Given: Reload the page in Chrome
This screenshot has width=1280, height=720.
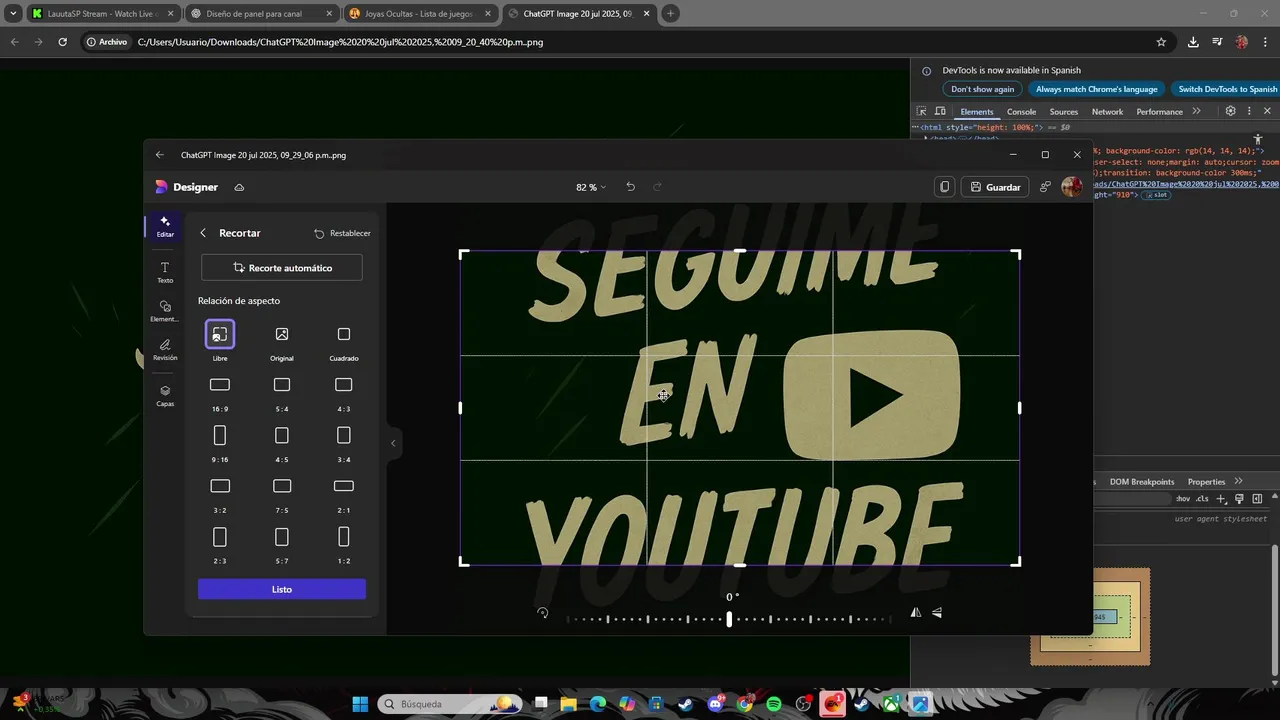Looking at the screenshot, I should (x=63, y=42).
